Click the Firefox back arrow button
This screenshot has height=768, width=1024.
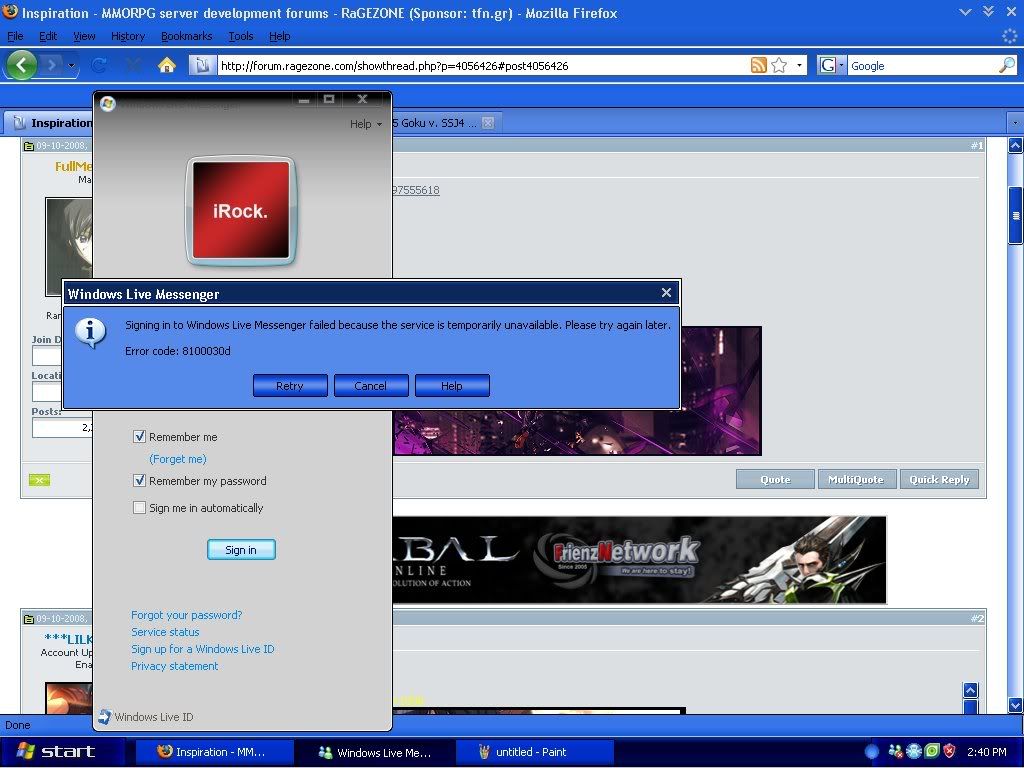pyautogui.click(x=21, y=65)
